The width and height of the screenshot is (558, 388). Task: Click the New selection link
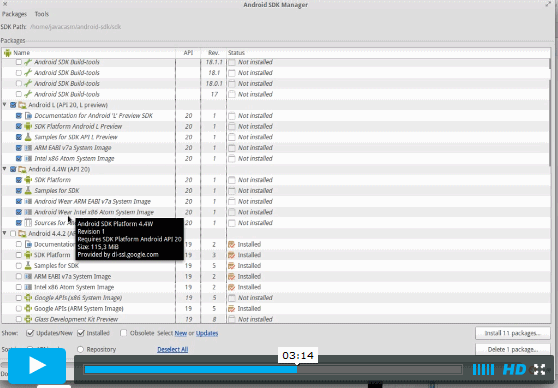(181, 333)
